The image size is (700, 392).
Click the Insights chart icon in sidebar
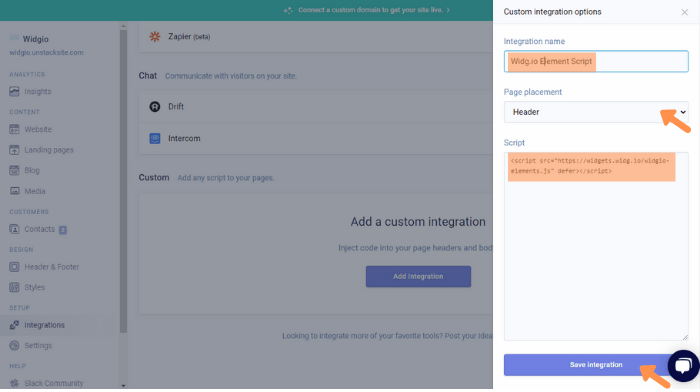click(14, 92)
